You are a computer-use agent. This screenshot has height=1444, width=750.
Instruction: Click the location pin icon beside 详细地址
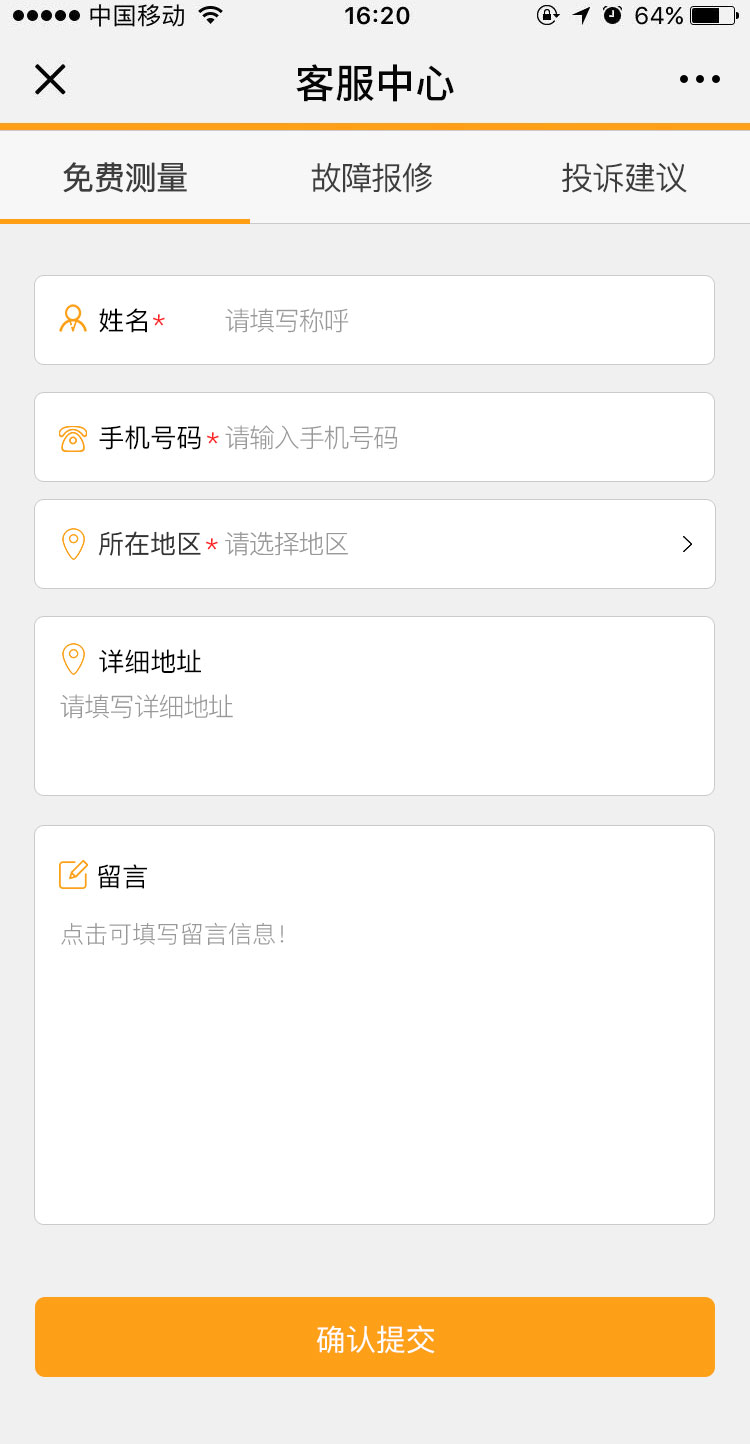(73, 660)
